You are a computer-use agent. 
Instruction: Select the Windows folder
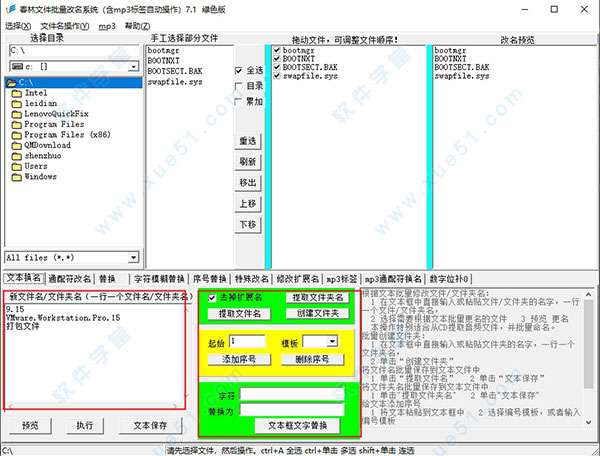40,177
